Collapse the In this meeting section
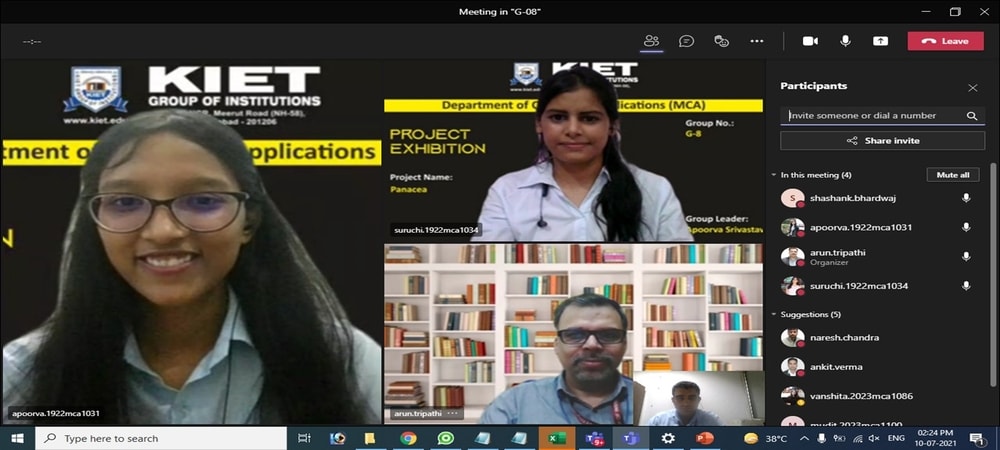Screen dimensions: 1000x450 [x=774, y=175]
